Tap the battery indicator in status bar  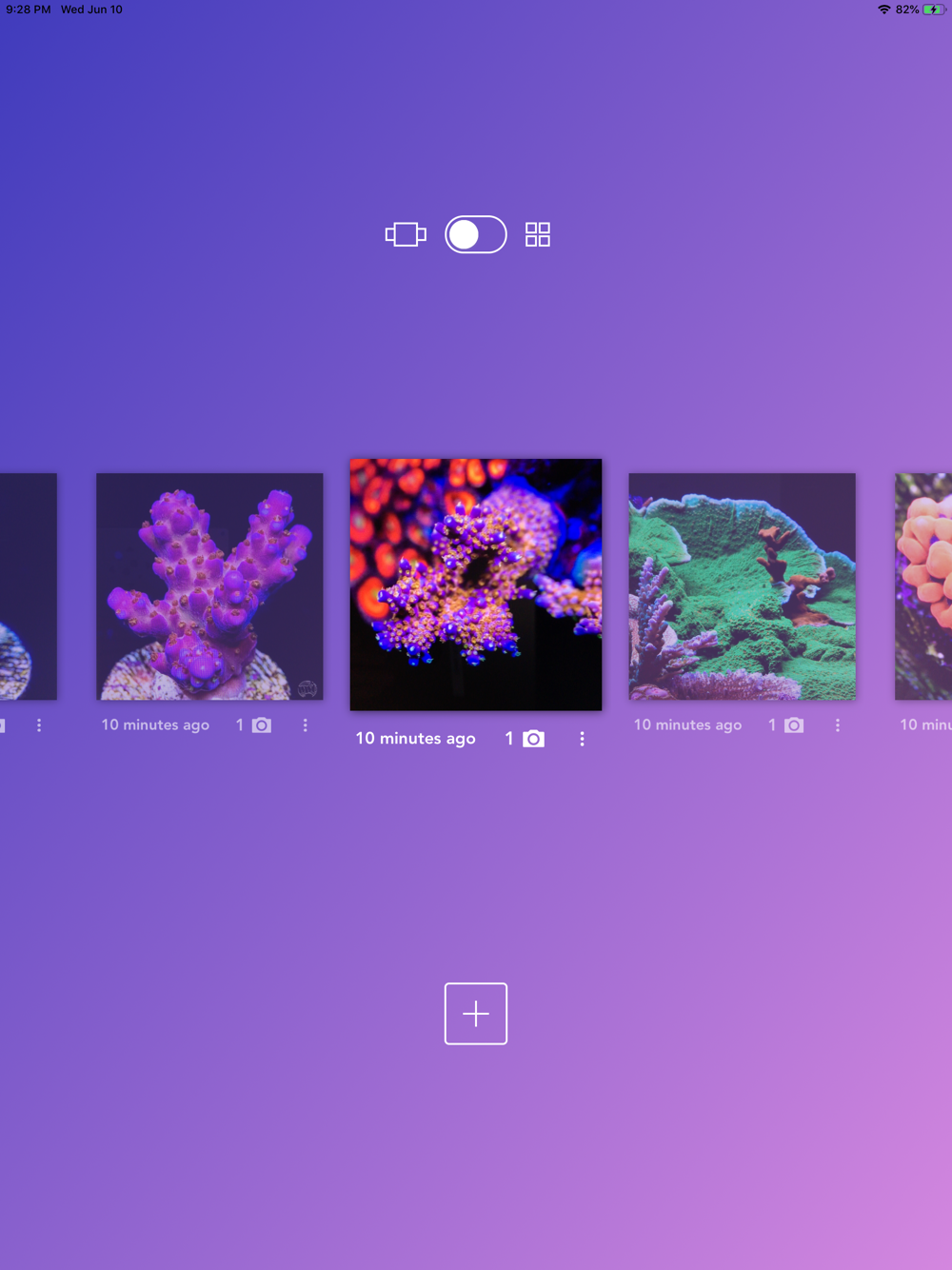click(x=934, y=10)
